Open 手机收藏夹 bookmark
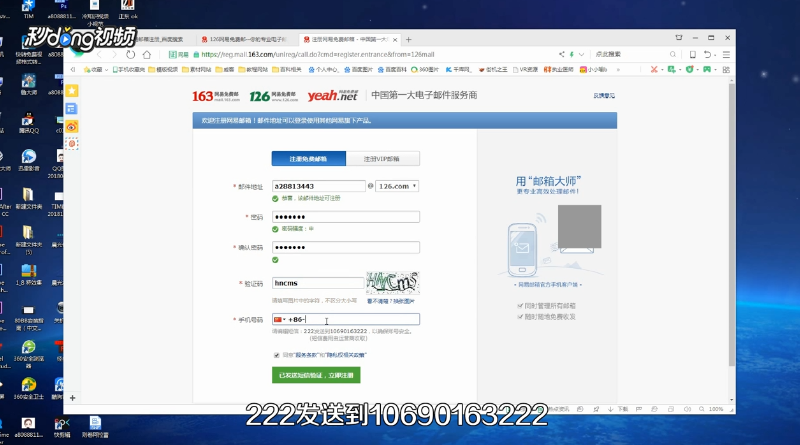800x445 pixels. coord(129,69)
